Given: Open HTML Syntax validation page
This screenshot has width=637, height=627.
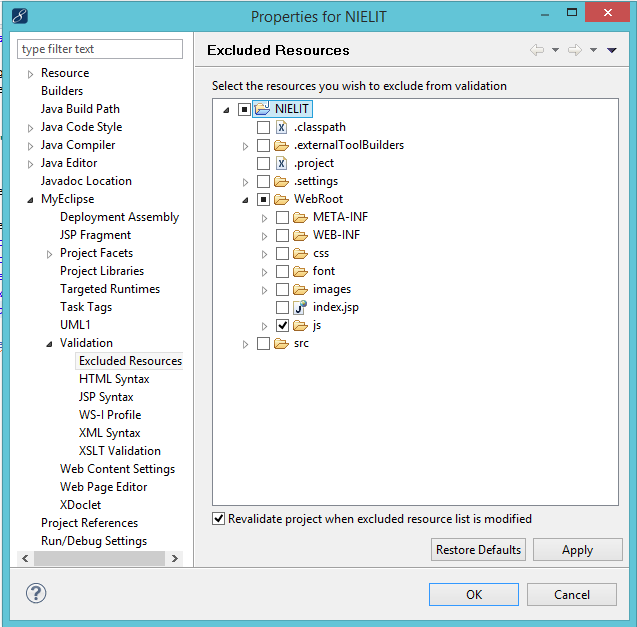Looking at the screenshot, I should tap(114, 379).
